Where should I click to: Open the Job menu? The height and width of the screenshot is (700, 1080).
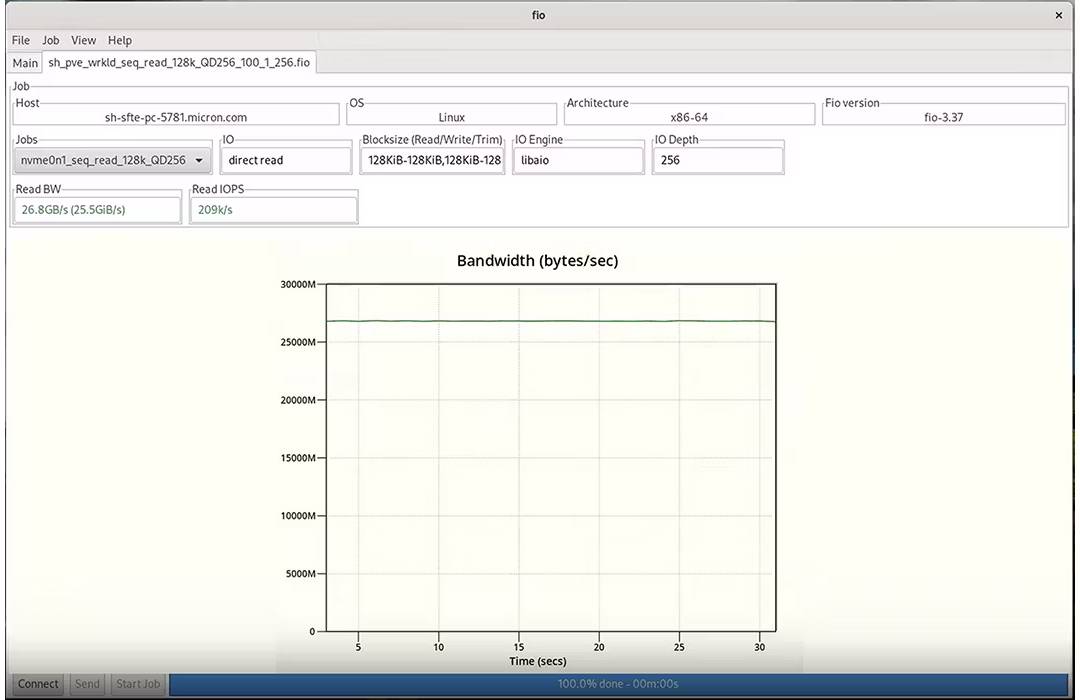51,40
